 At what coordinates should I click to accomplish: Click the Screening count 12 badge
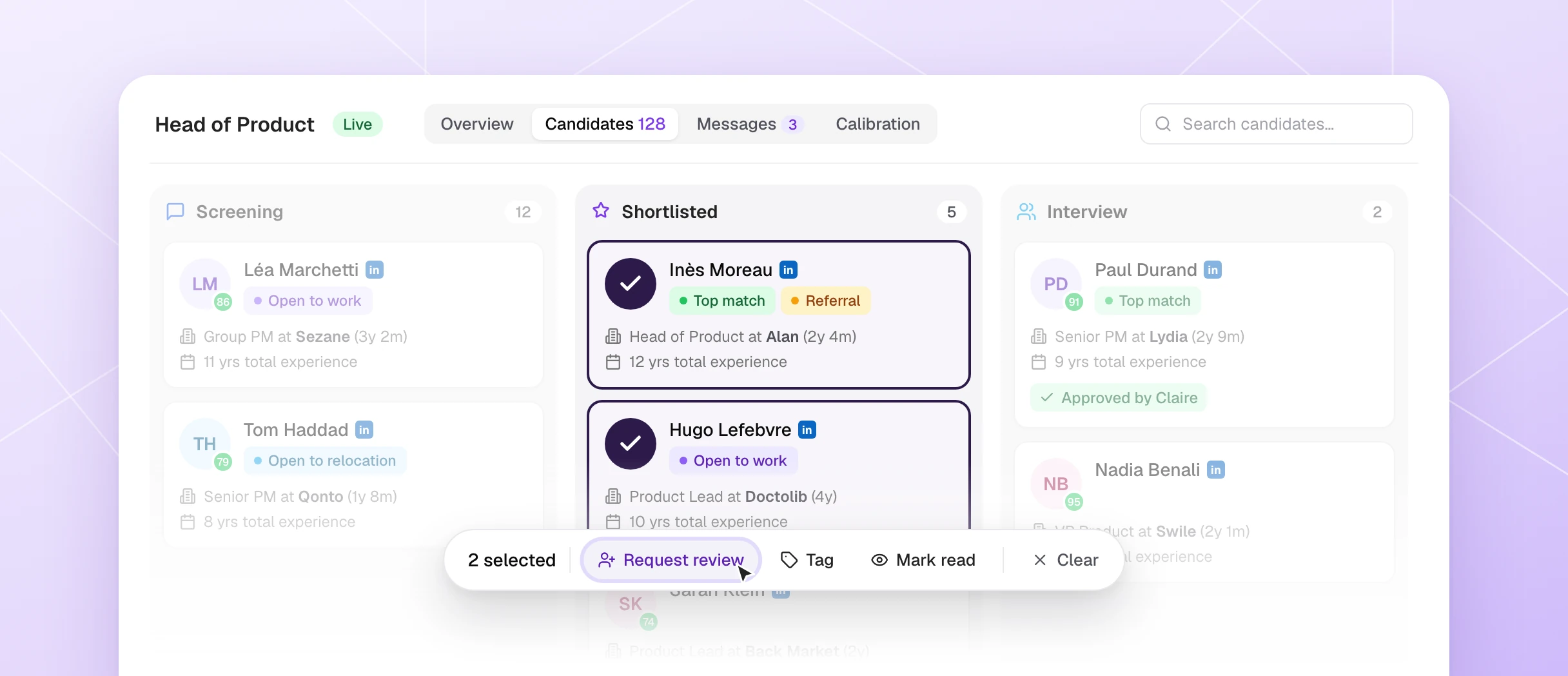click(x=523, y=212)
